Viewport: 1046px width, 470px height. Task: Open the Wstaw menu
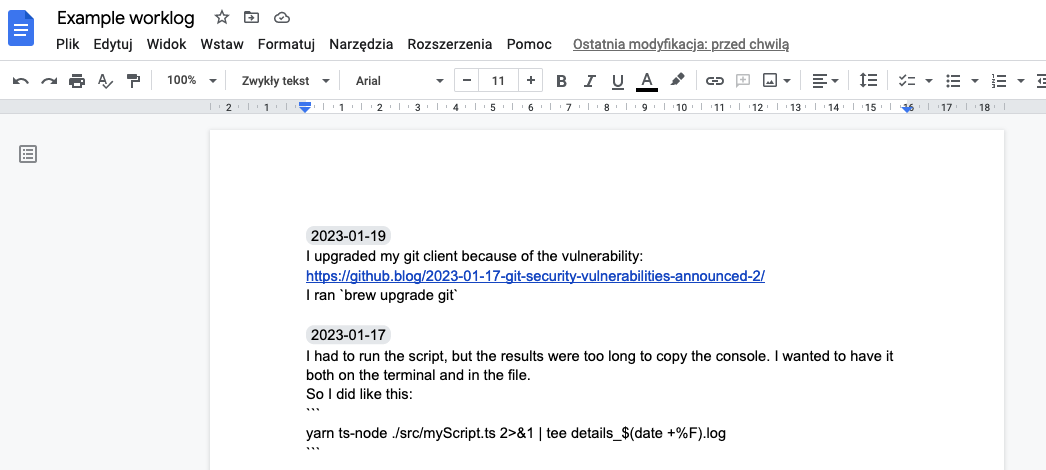(x=222, y=45)
